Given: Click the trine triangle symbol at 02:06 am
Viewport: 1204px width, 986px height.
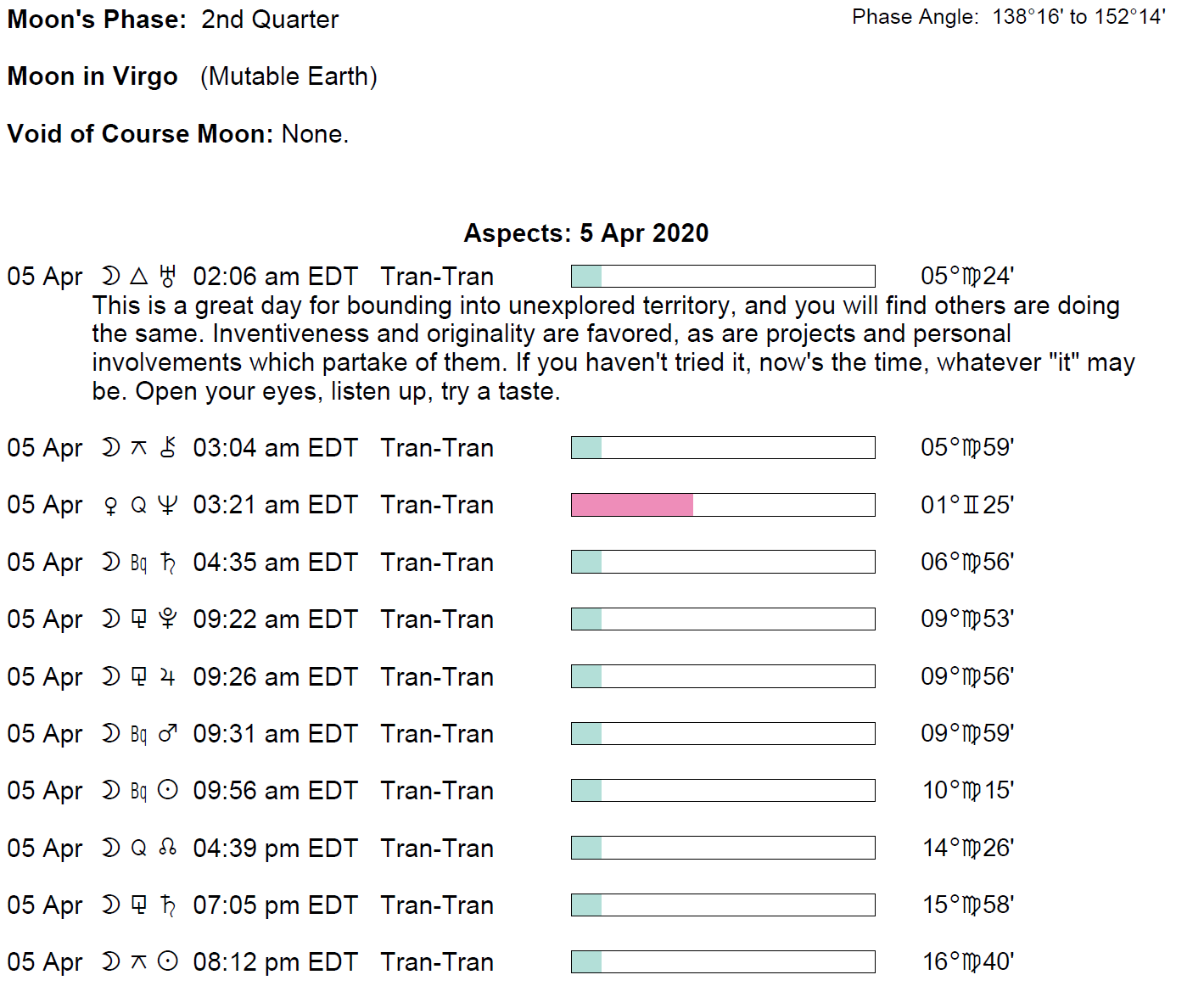Looking at the screenshot, I should [139, 277].
